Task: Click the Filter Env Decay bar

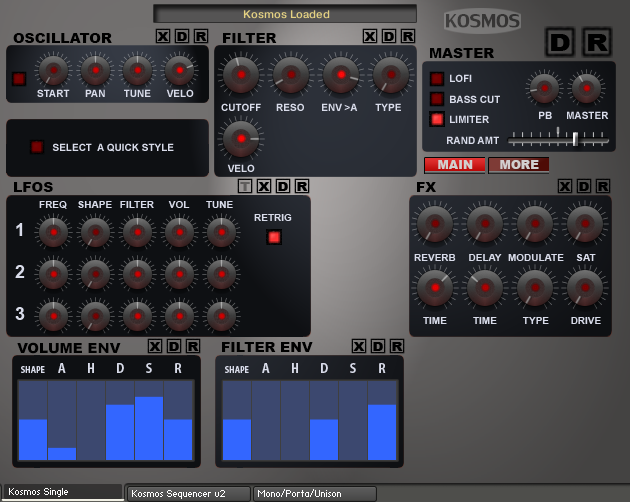Action: pyautogui.click(x=324, y=420)
